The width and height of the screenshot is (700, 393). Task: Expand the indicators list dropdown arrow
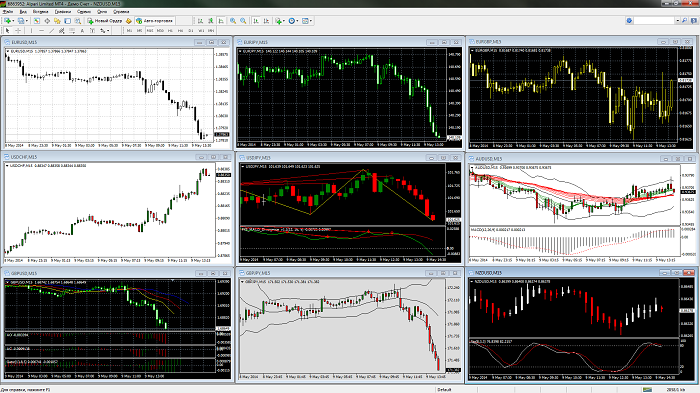pos(284,21)
